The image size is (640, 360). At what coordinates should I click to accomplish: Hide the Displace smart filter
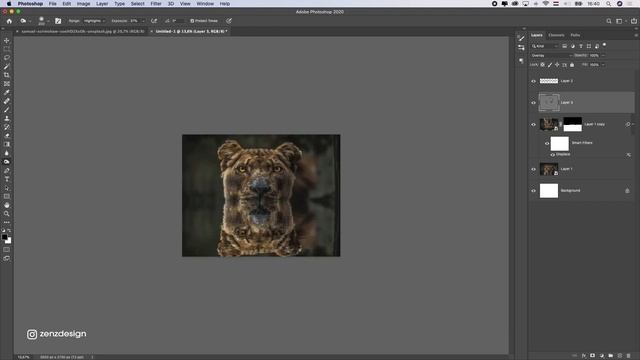pyautogui.click(x=552, y=155)
